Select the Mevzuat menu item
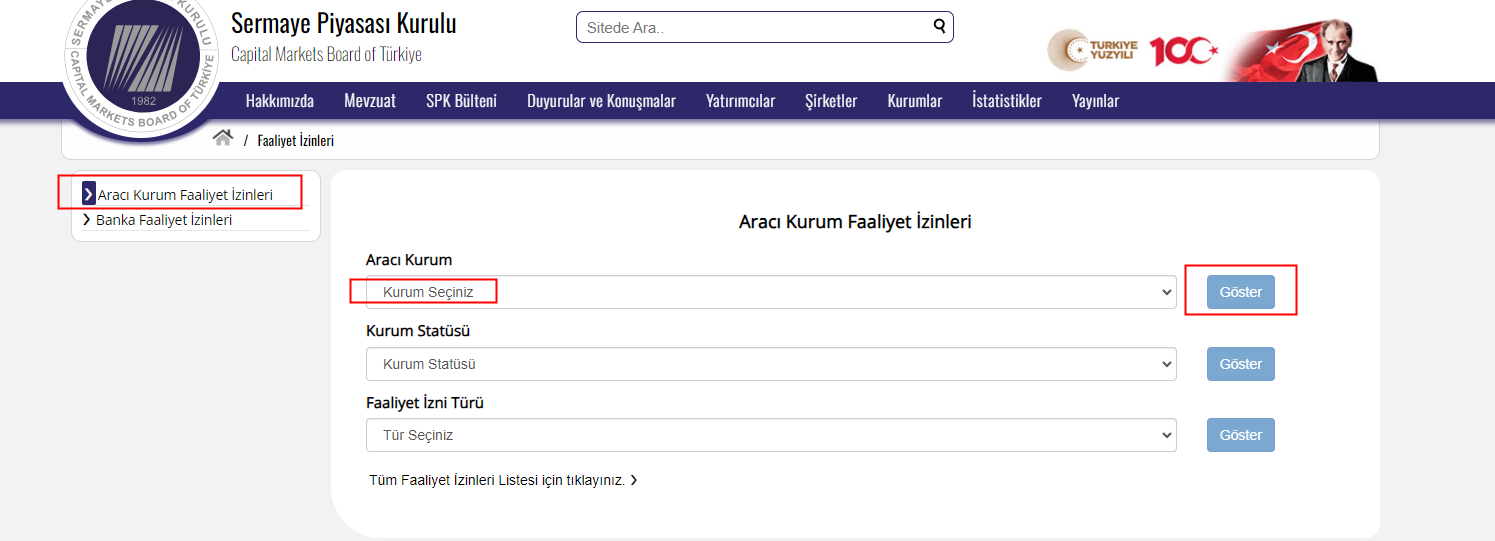1495x541 pixels. pyautogui.click(x=370, y=101)
